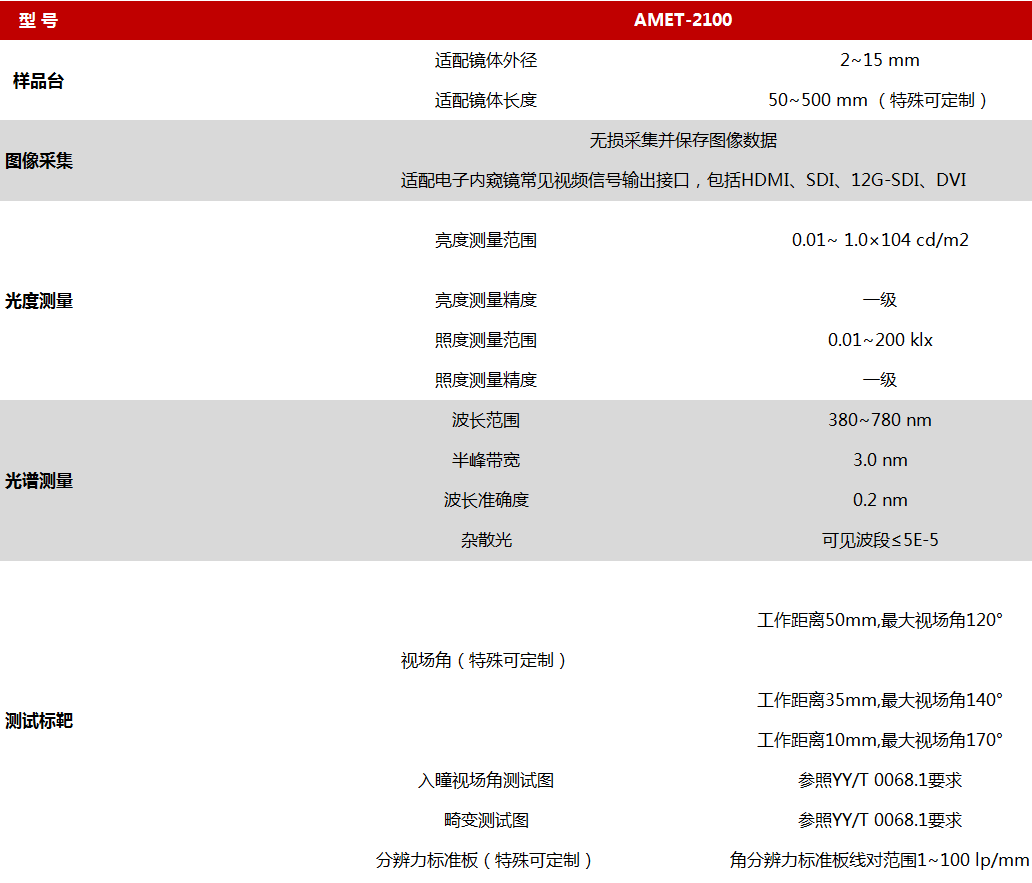The image size is (1032, 883).
Task: Click the HDMI, SDI, DVI interface line
Action: coord(683,180)
